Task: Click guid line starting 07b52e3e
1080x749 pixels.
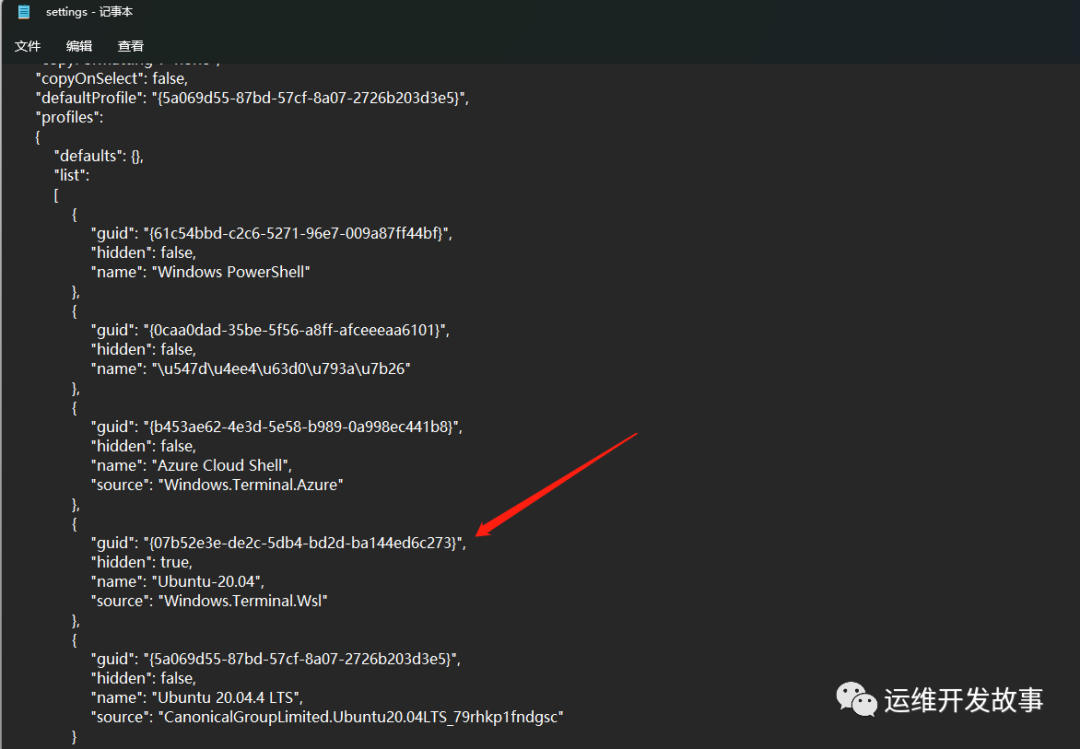Action: pyautogui.click(x=278, y=543)
